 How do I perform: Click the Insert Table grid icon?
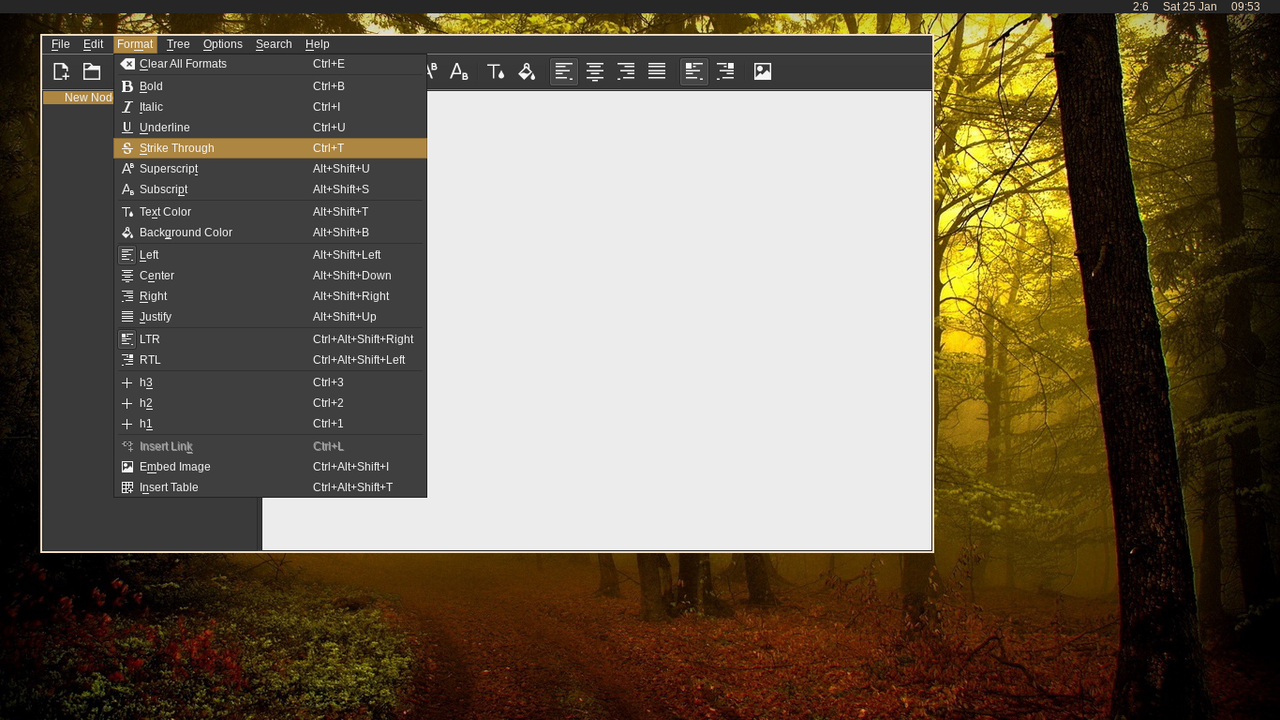[127, 487]
